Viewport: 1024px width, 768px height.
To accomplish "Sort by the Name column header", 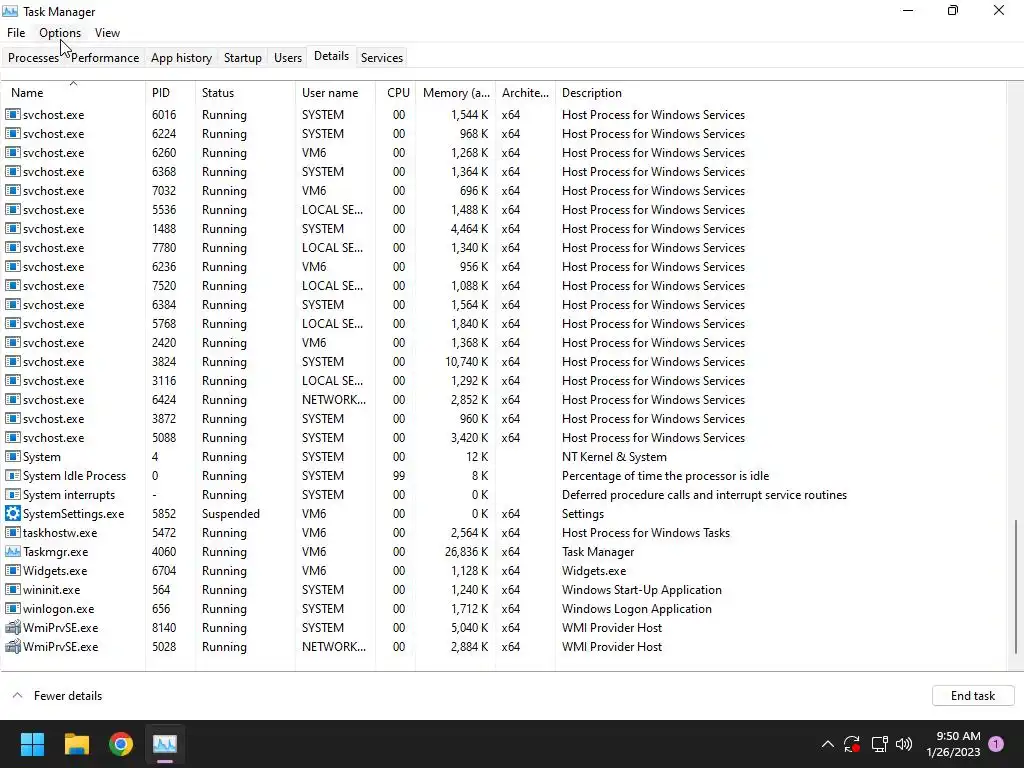I will 72,93.
